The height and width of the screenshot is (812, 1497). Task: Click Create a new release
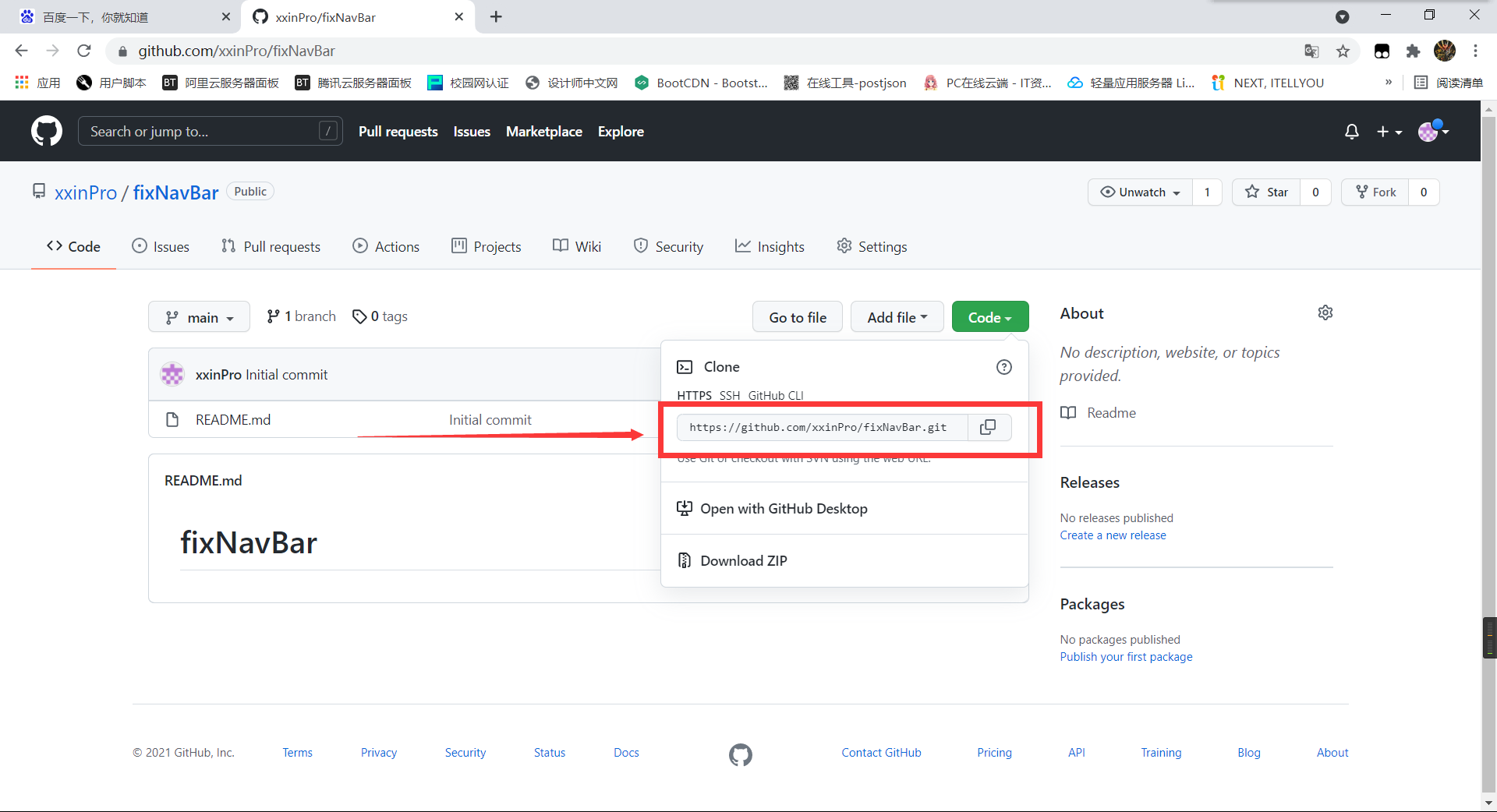click(x=1113, y=535)
